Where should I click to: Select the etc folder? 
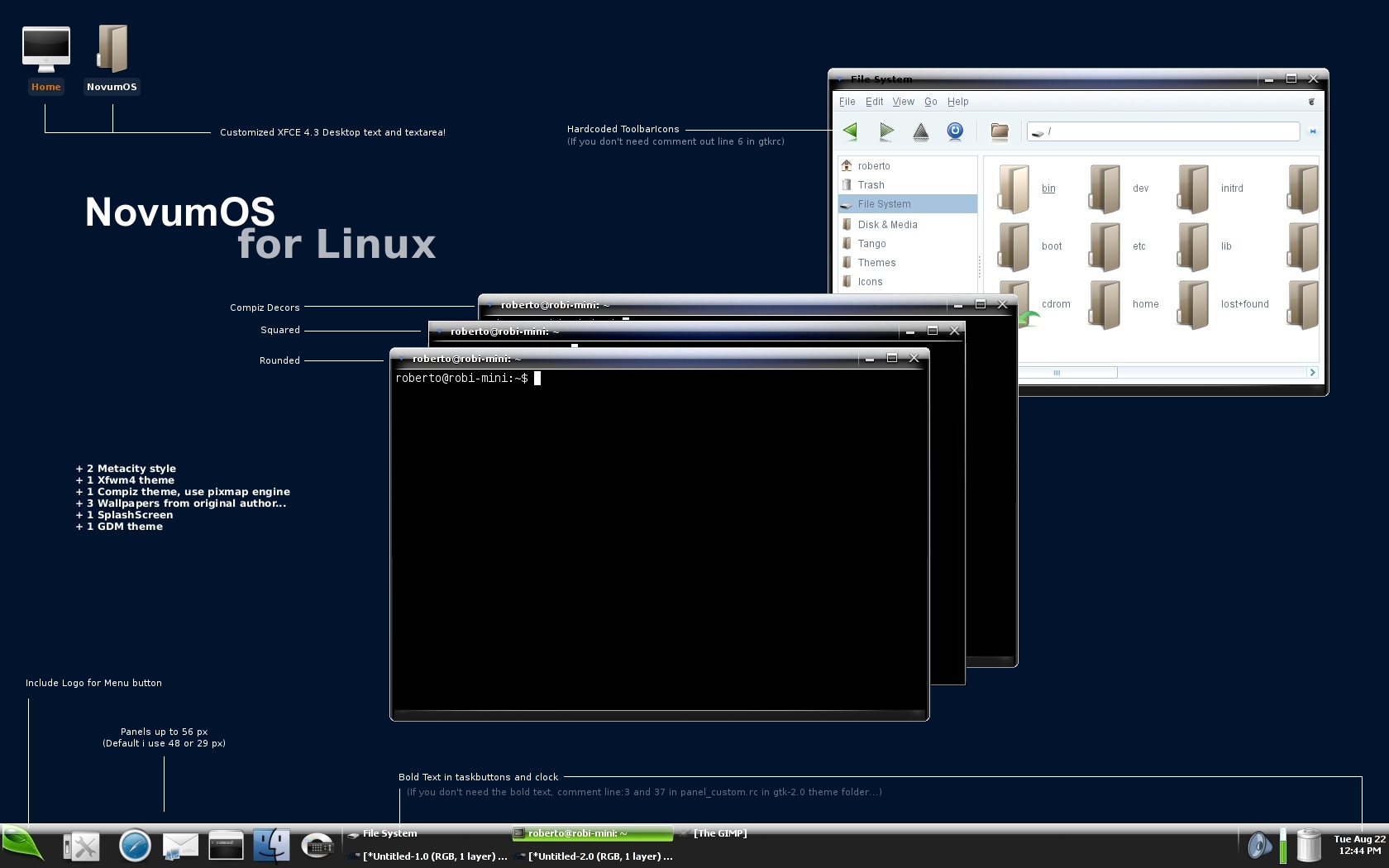click(x=1105, y=247)
